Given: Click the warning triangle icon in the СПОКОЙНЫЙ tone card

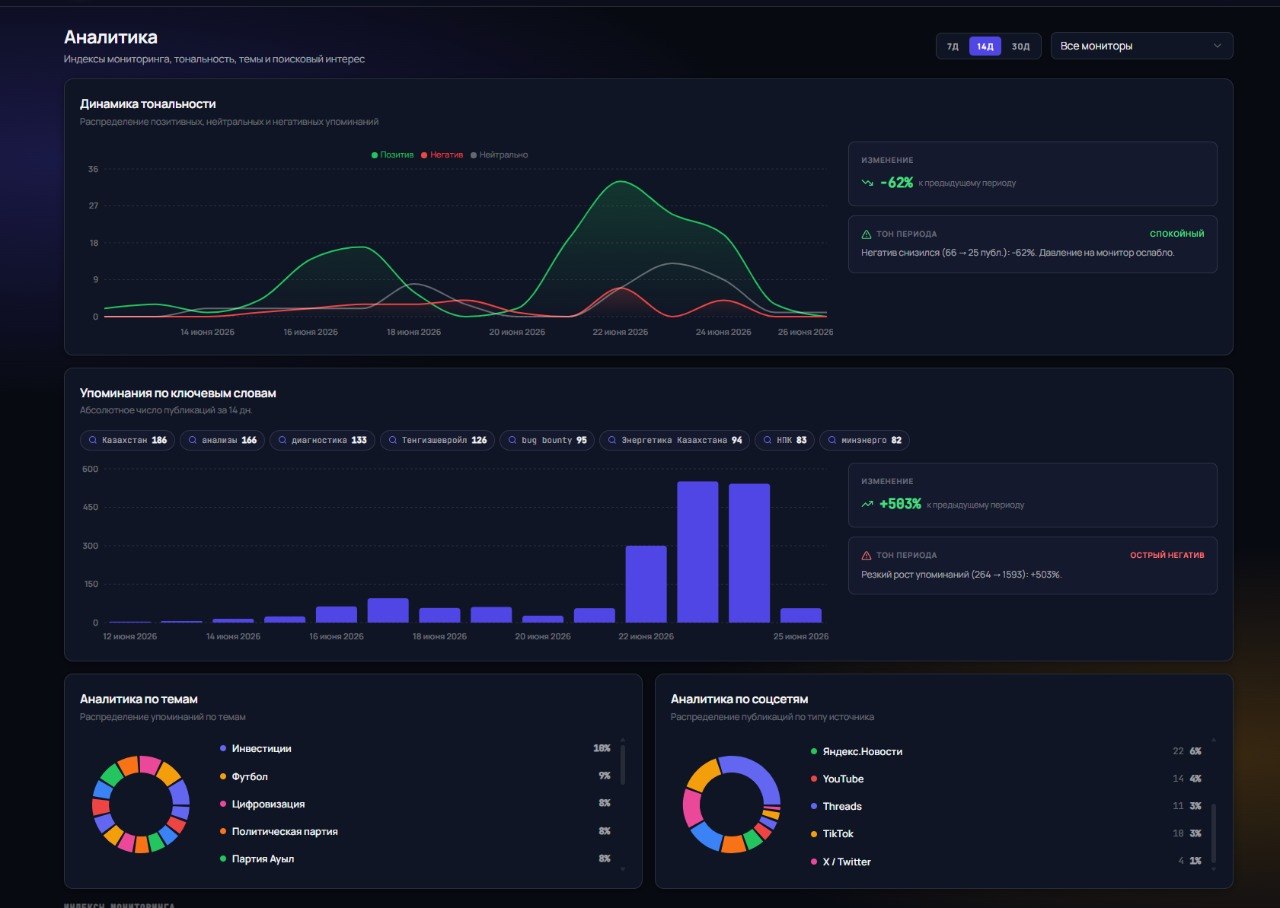Looking at the screenshot, I should coord(866,234).
